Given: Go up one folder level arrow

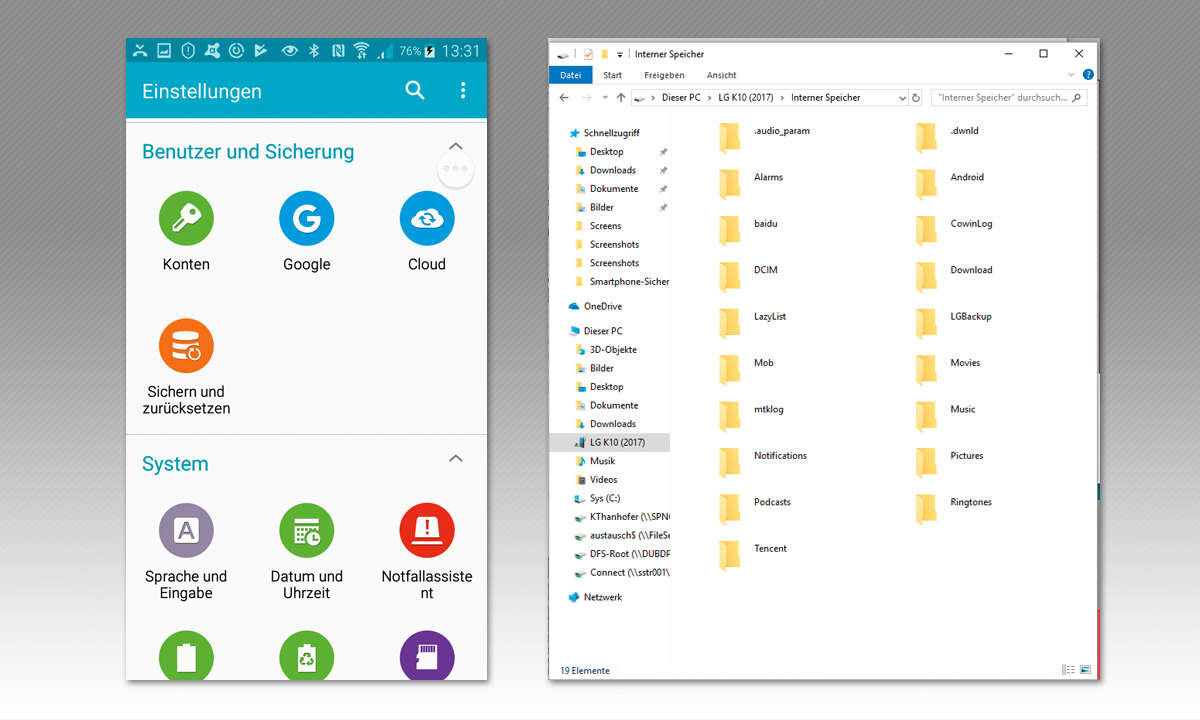Looking at the screenshot, I should pos(621,98).
